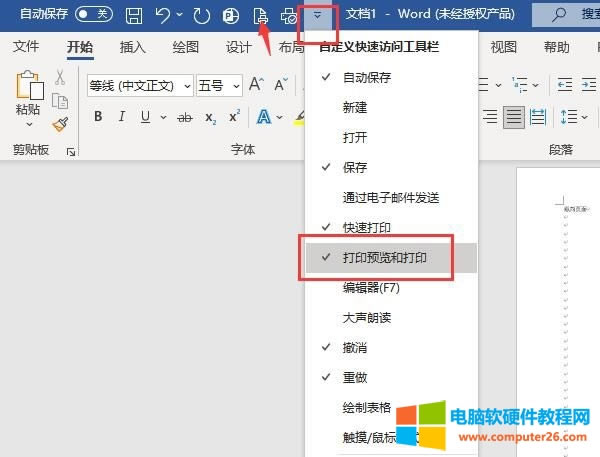Click the Undo arrow icon
The width and height of the screenshot is (600, 457).
(164, 16)
